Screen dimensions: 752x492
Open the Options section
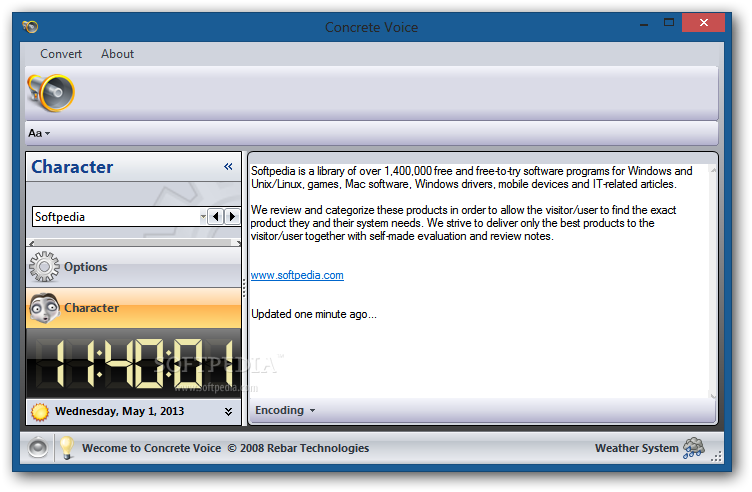[133, 267]
